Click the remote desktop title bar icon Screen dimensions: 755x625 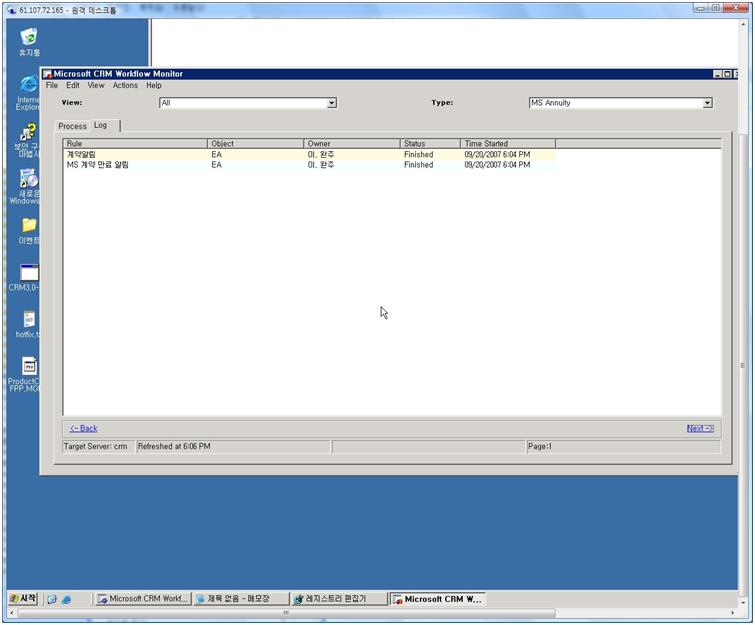click(x=12, y=10)
